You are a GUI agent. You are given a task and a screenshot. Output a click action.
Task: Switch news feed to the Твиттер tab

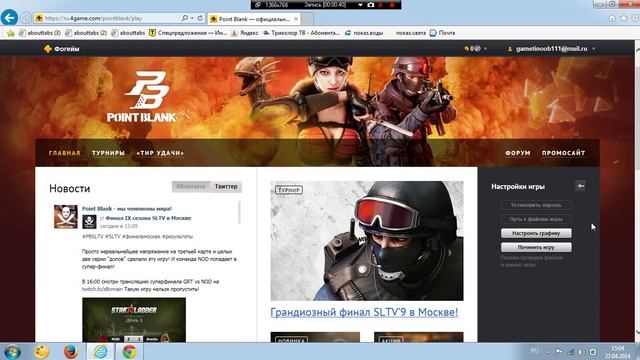pos(226,187)
